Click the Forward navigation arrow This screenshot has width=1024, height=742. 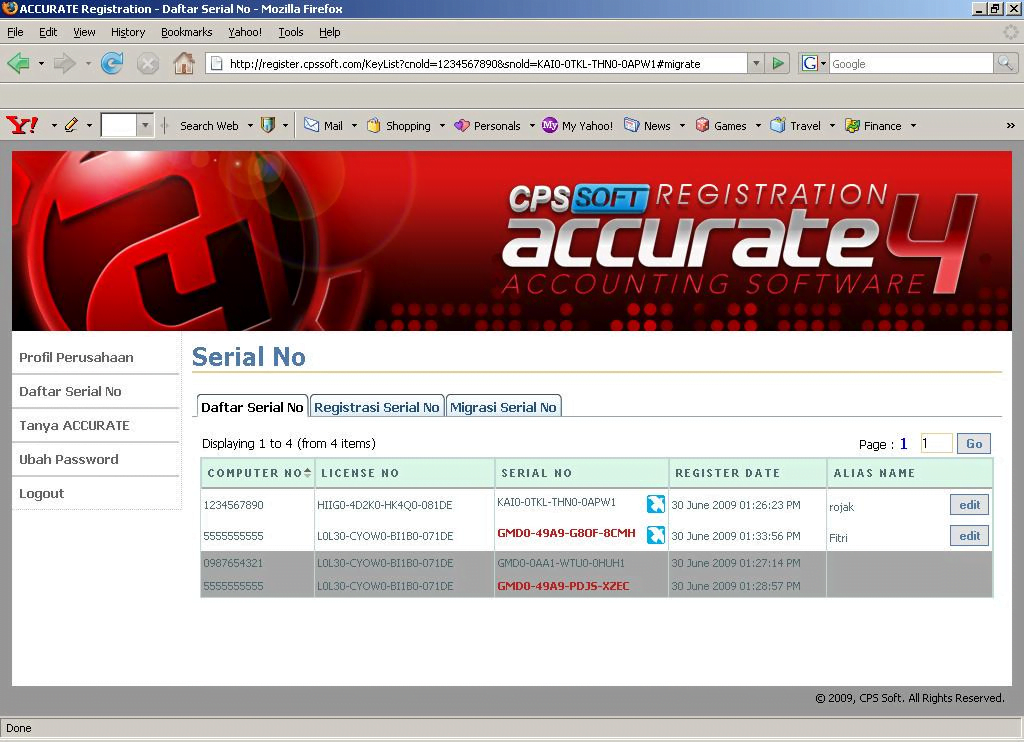coord(64,63)
